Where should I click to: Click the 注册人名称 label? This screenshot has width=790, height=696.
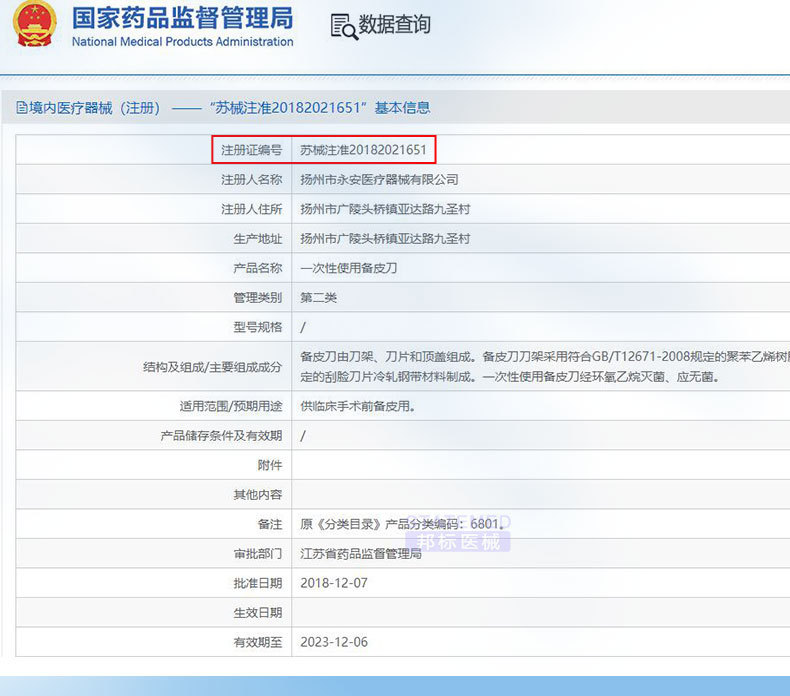pos(251,179)
